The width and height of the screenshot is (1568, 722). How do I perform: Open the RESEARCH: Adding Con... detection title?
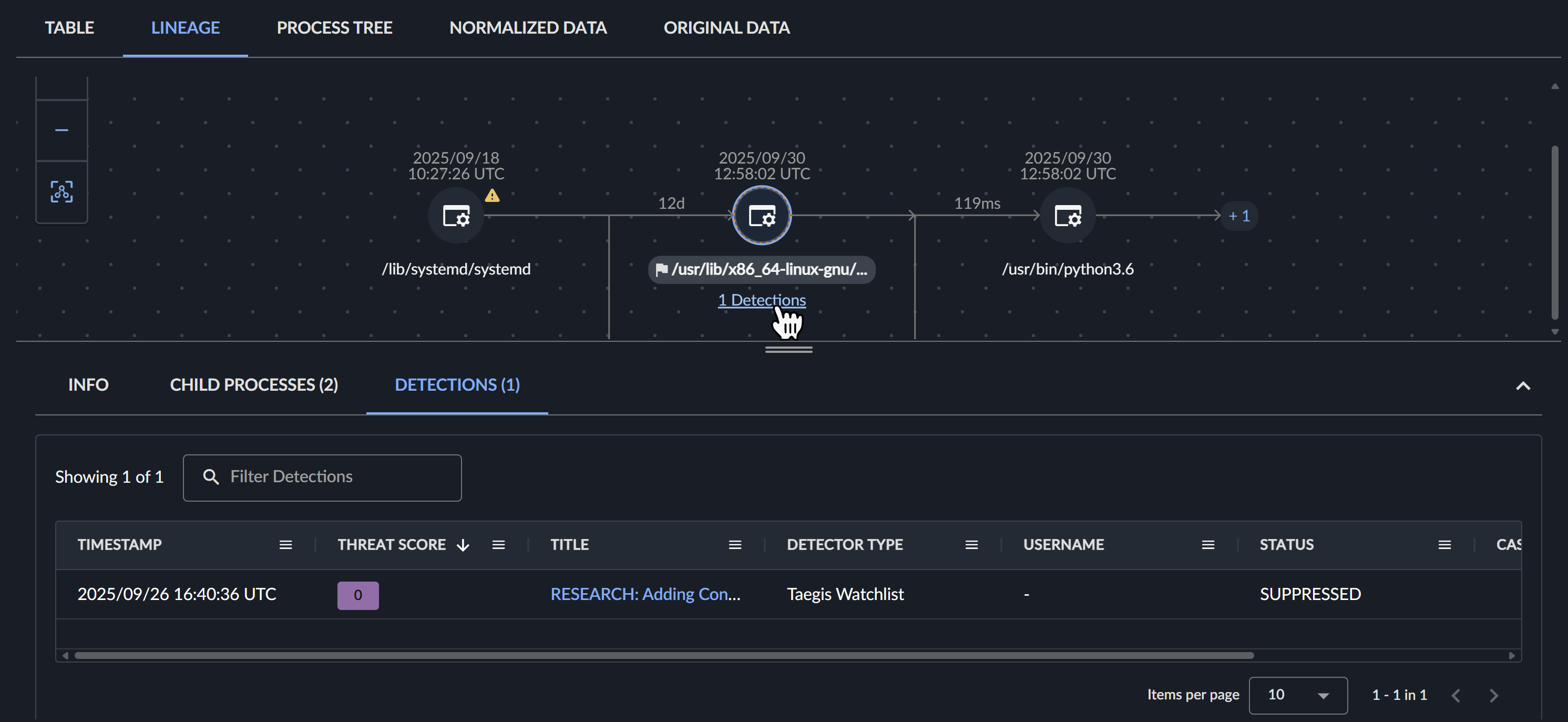(x=645, y=594)
